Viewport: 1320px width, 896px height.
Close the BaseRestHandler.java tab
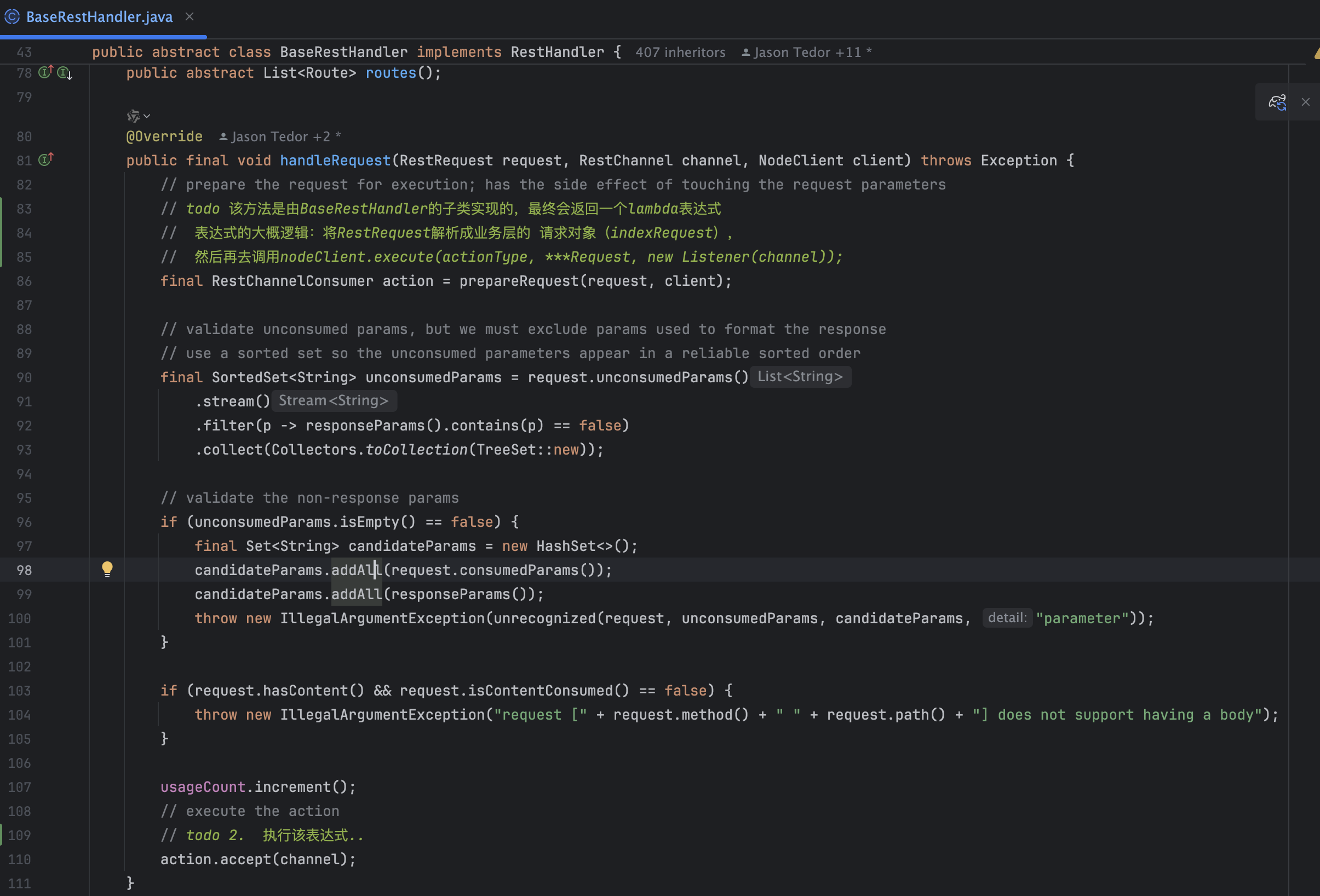point(190,17)
